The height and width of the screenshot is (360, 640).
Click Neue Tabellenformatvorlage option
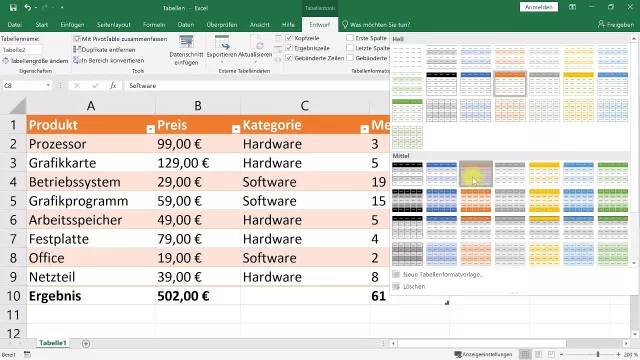pos(443,275)
